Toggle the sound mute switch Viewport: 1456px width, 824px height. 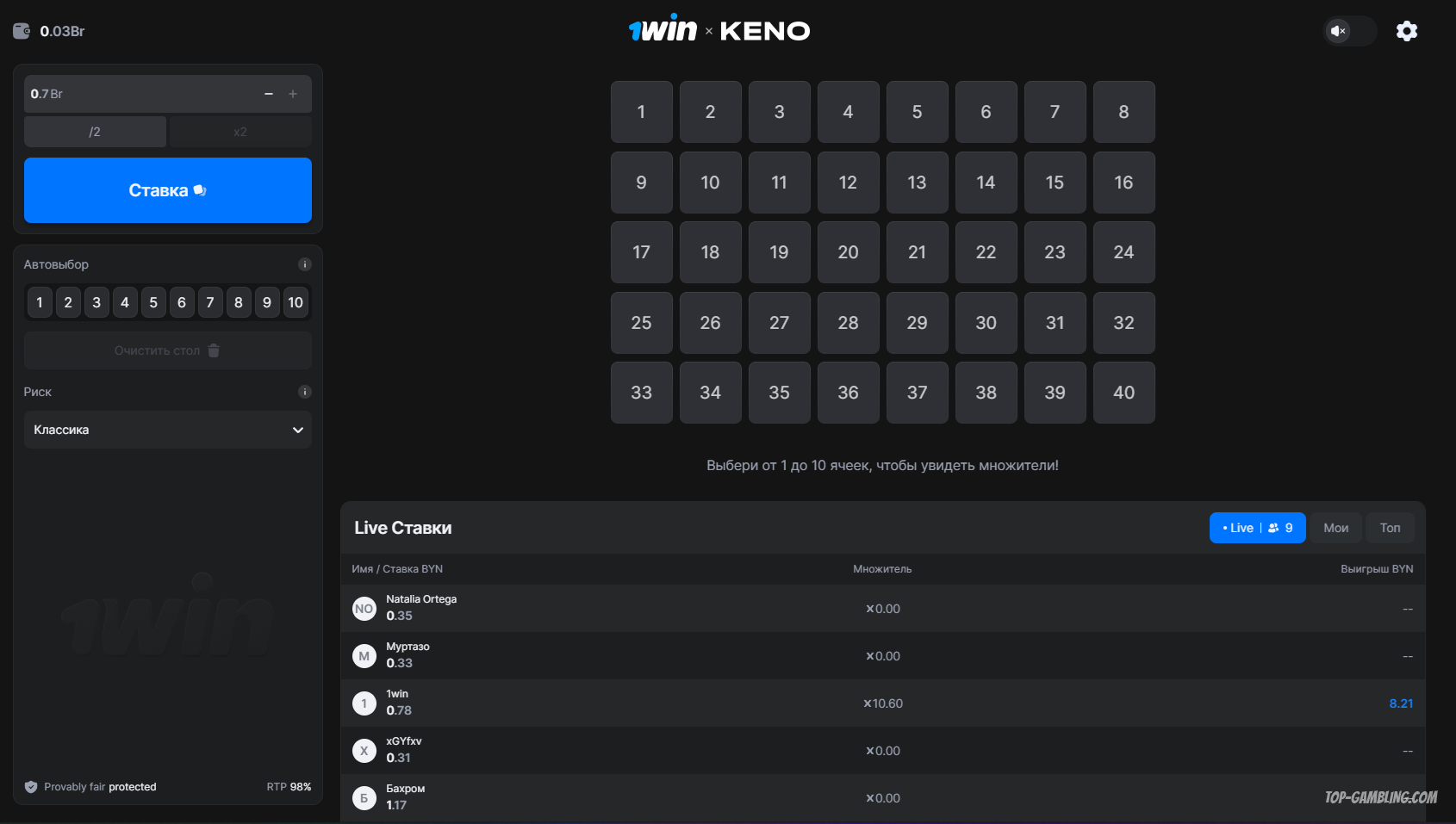pyautogui.click(x=1349, y=31)
